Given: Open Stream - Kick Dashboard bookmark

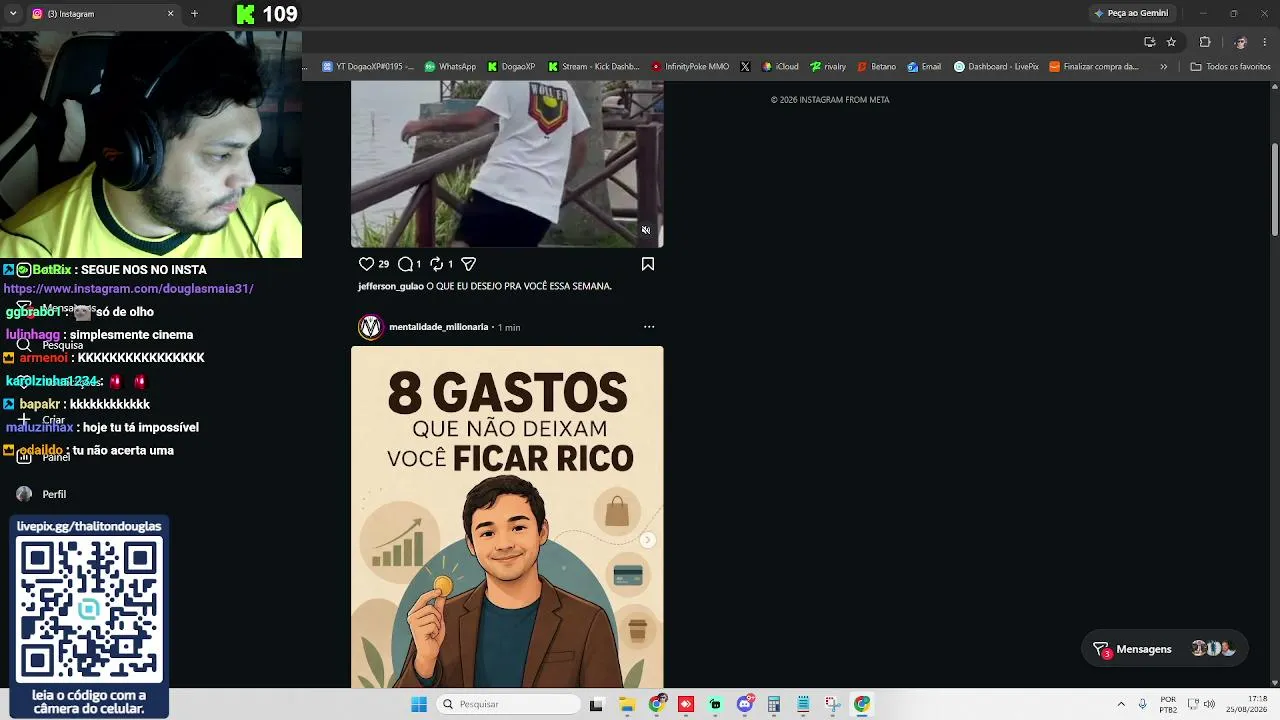Looking at the screenshot, I should 593,67.
